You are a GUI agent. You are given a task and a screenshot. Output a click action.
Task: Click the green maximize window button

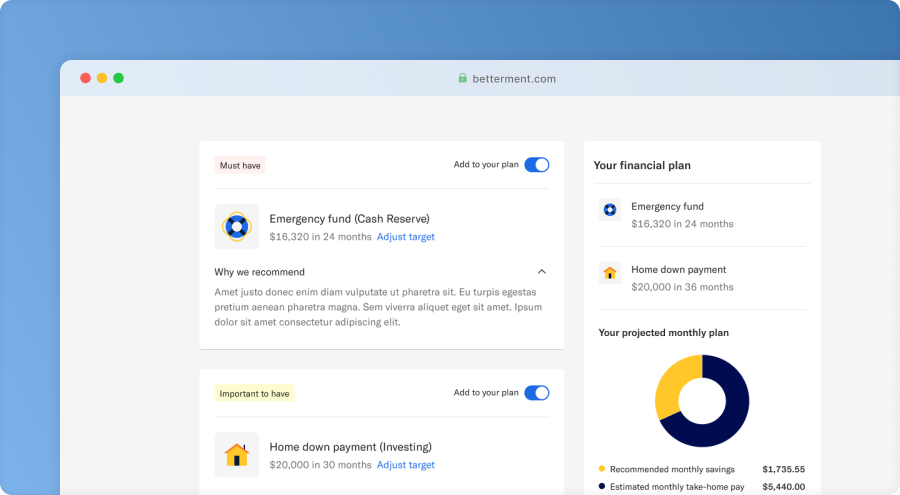(x=118, y=78)
